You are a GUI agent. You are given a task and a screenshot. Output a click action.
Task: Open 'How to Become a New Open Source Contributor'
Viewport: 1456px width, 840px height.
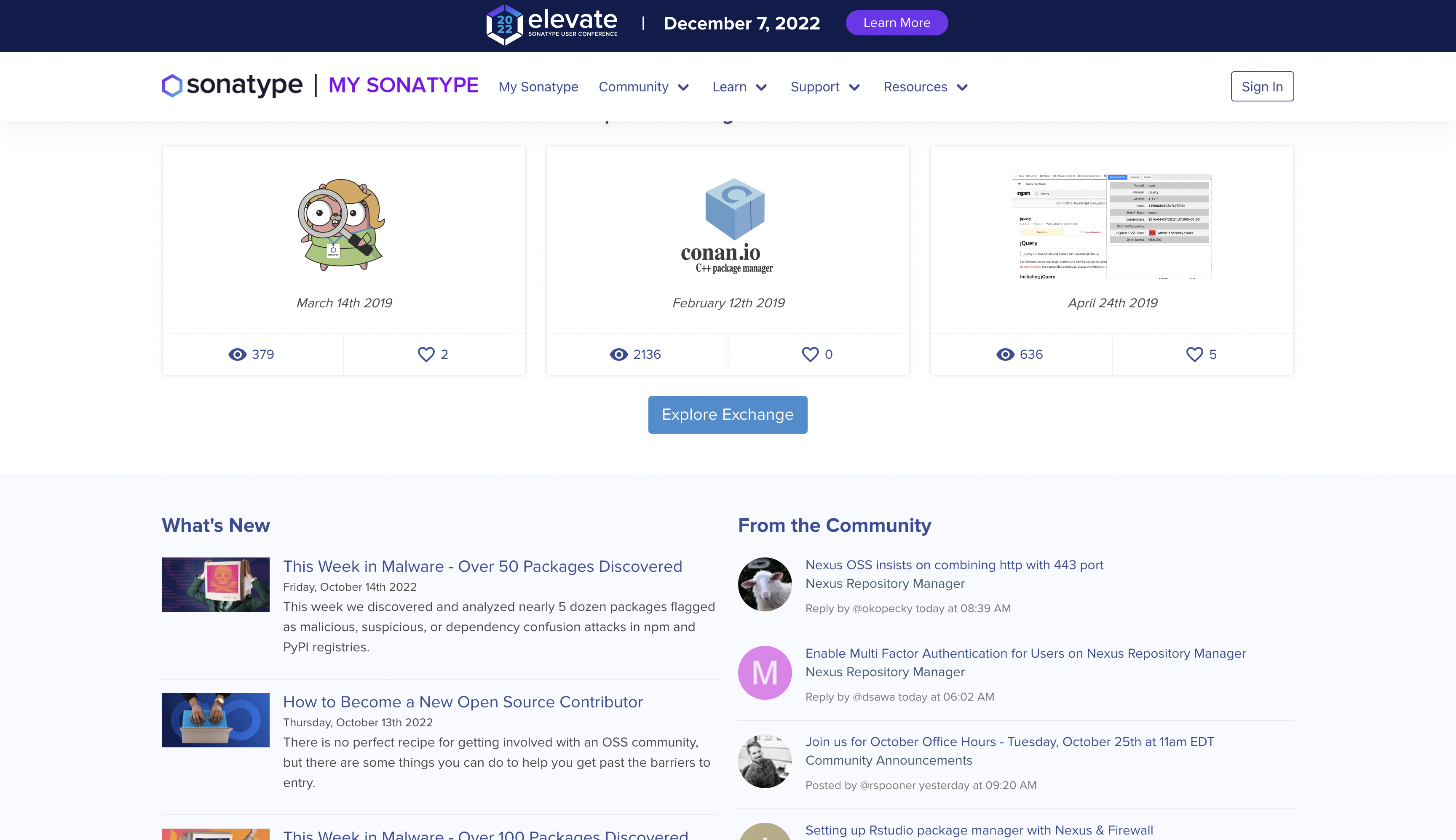tap(463, 701)
